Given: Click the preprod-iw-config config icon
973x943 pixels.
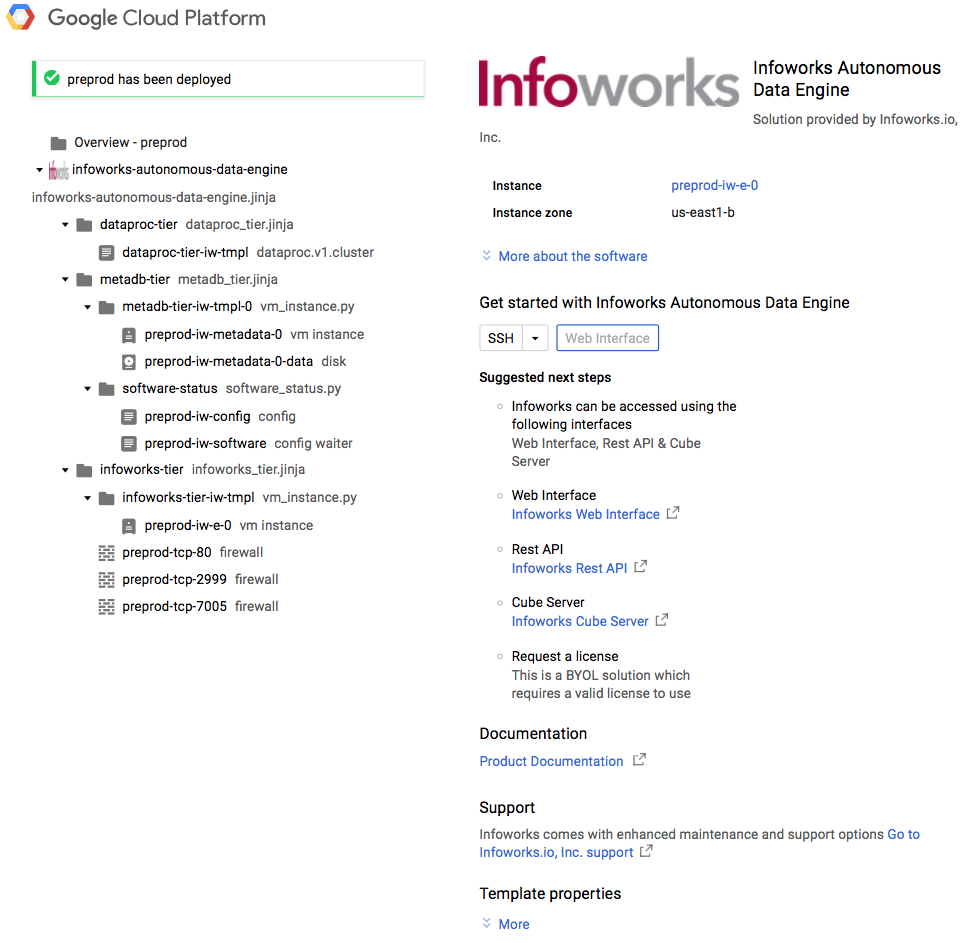Looking at the screenshot, I should (x=128, y=416).
